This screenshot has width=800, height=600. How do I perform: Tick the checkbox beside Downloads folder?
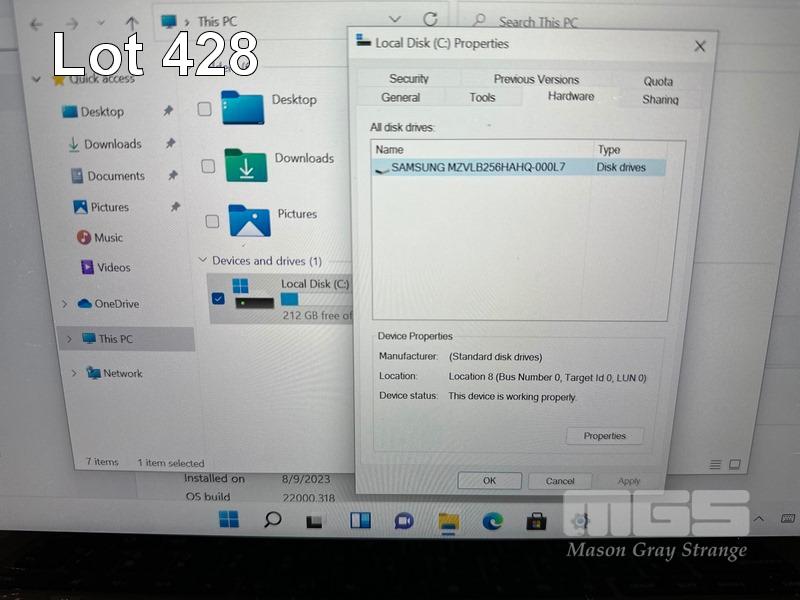point(208,166)
